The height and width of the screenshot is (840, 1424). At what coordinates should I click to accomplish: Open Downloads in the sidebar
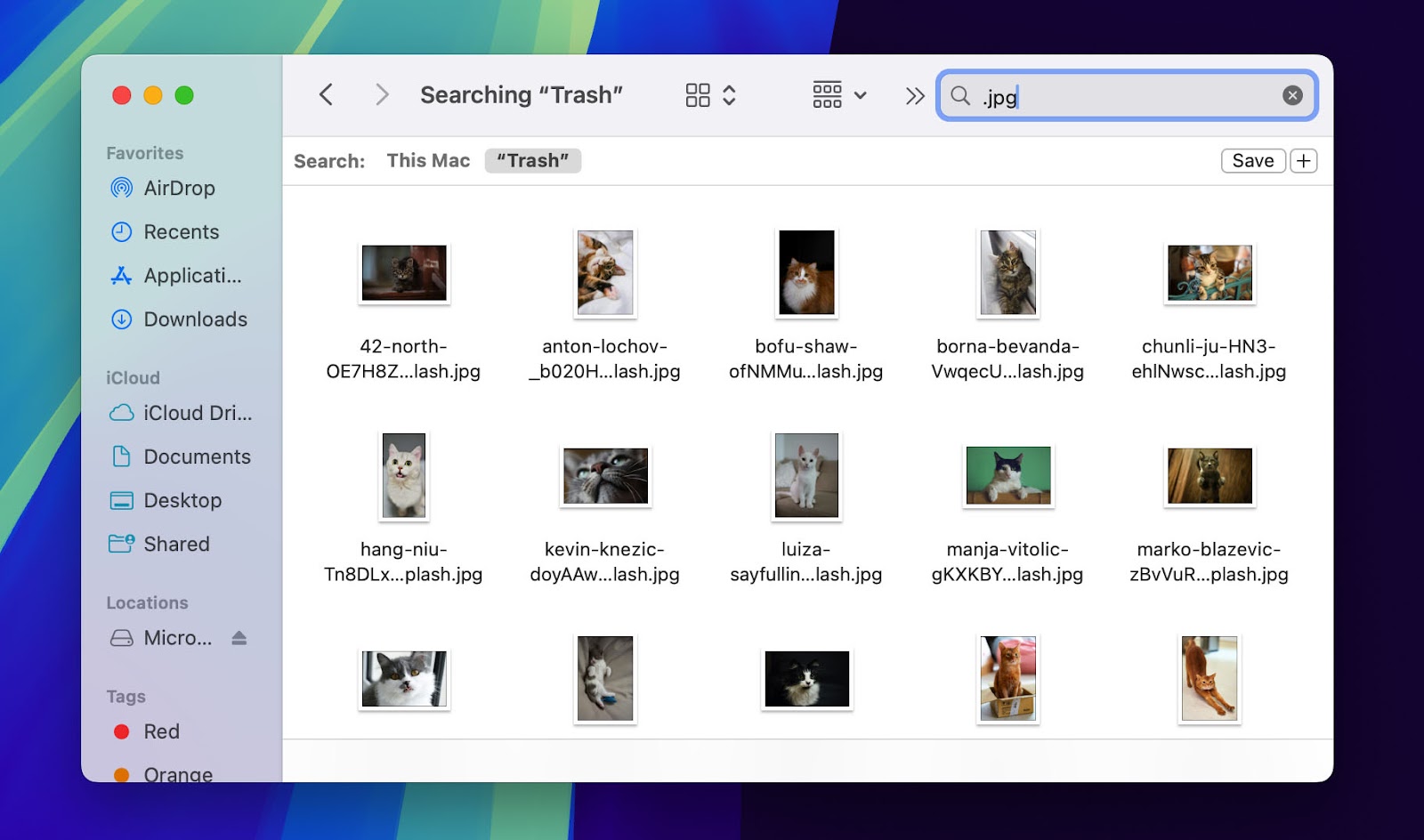pos(179,319)
